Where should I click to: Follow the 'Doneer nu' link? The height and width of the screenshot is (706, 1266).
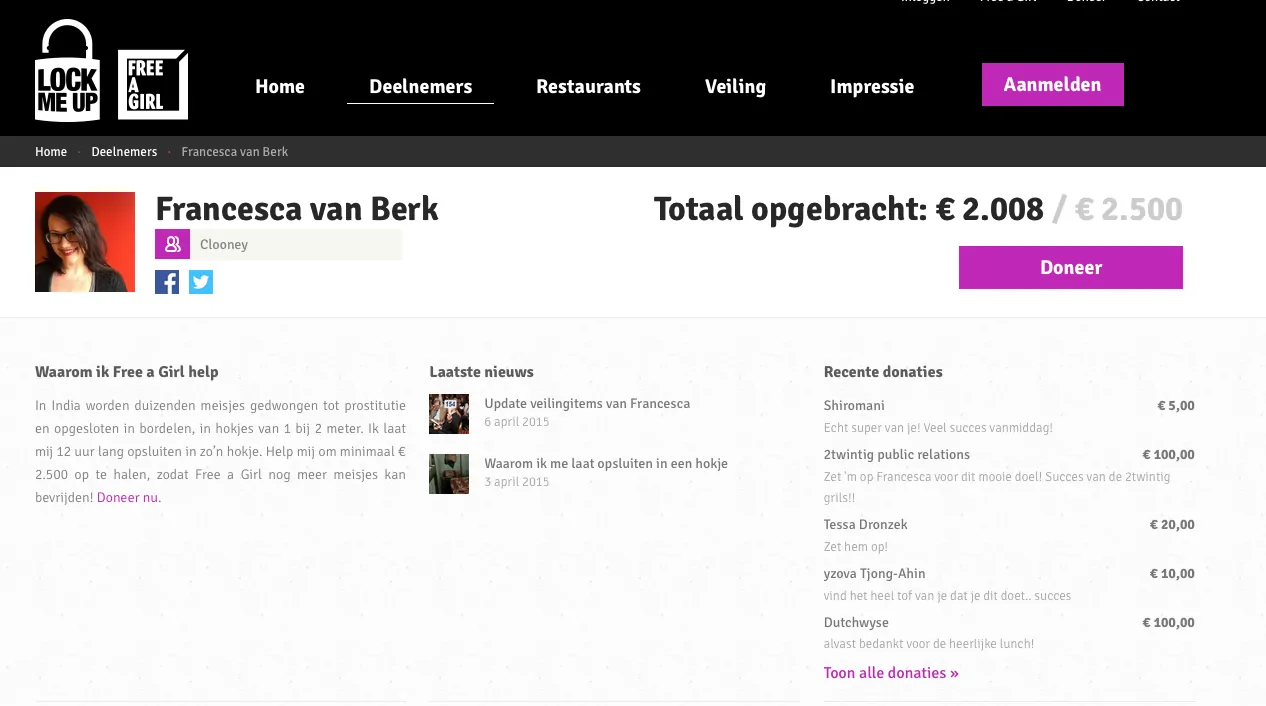127,498
